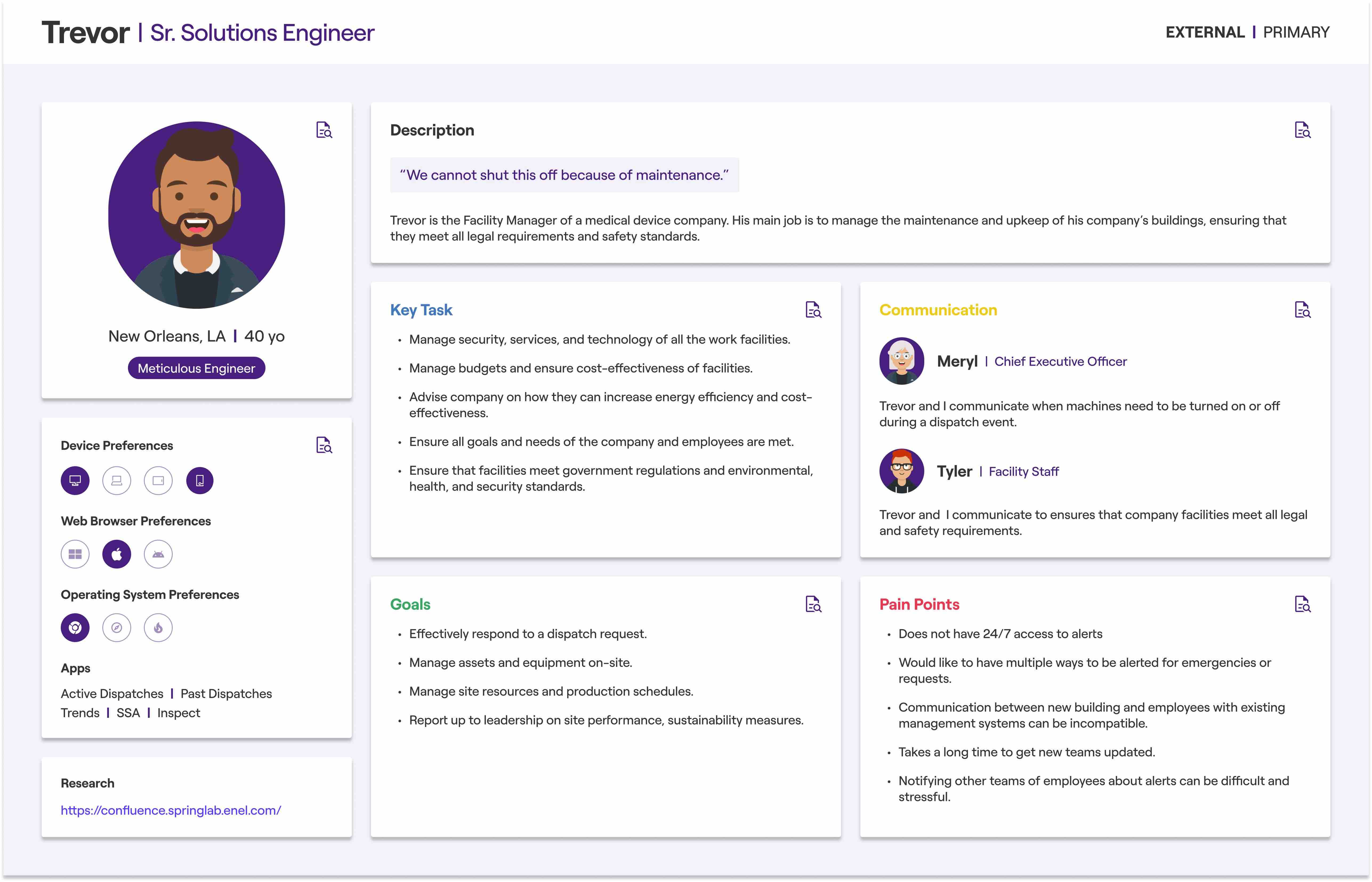1372x882 pixels.
Task: Click the New Orleans, LA location text
Action: tap(167, 336)
